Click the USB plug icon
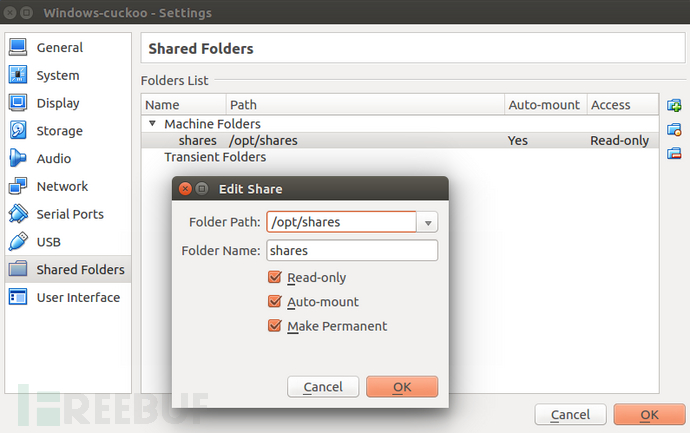690x433 pixels. click(x=18, y=242)
